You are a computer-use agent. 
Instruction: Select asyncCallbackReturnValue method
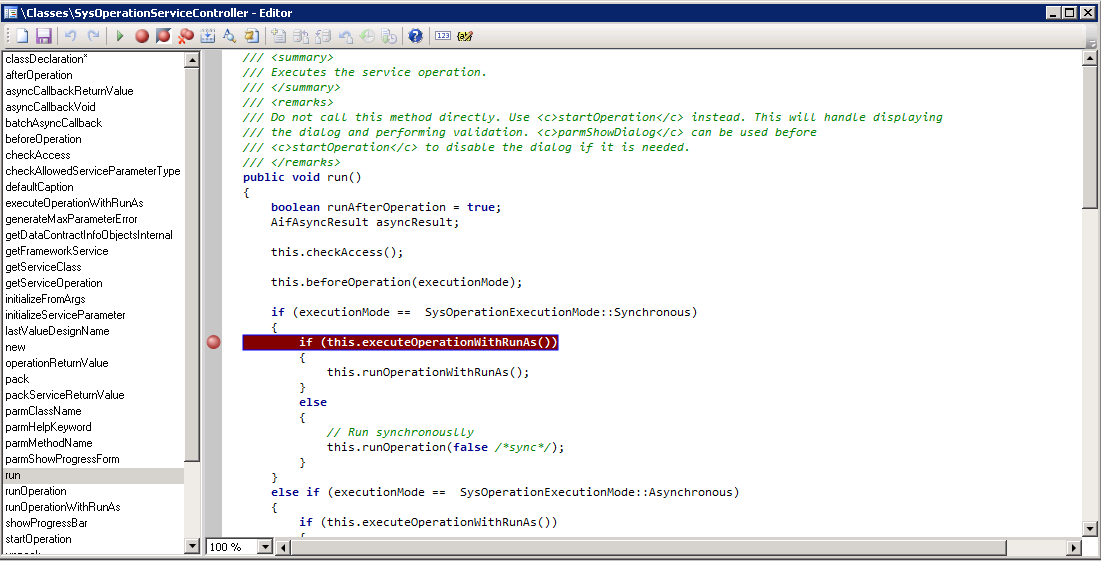[69, 91]
